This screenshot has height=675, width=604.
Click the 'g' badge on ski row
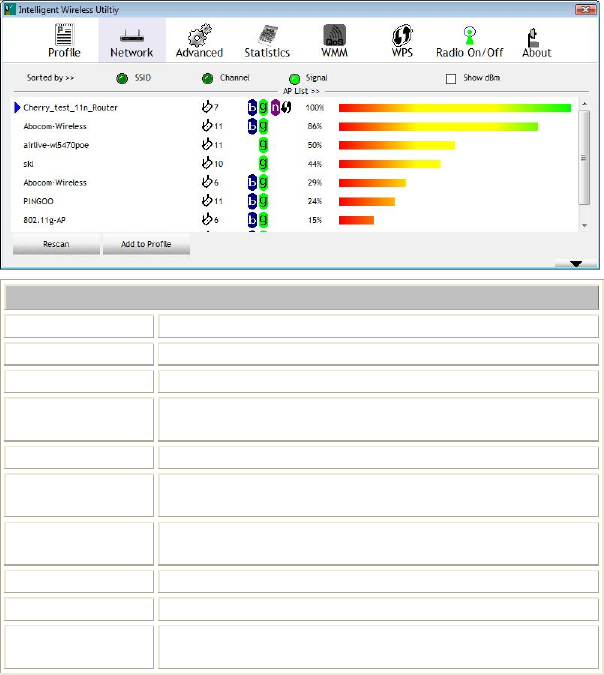point(263,163)
